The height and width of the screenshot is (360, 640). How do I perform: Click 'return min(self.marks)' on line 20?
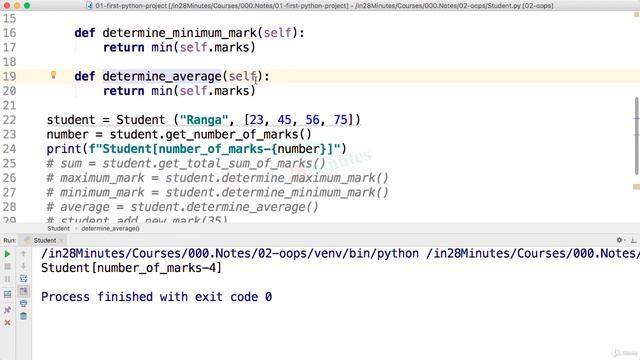click(x=179, y=91)
